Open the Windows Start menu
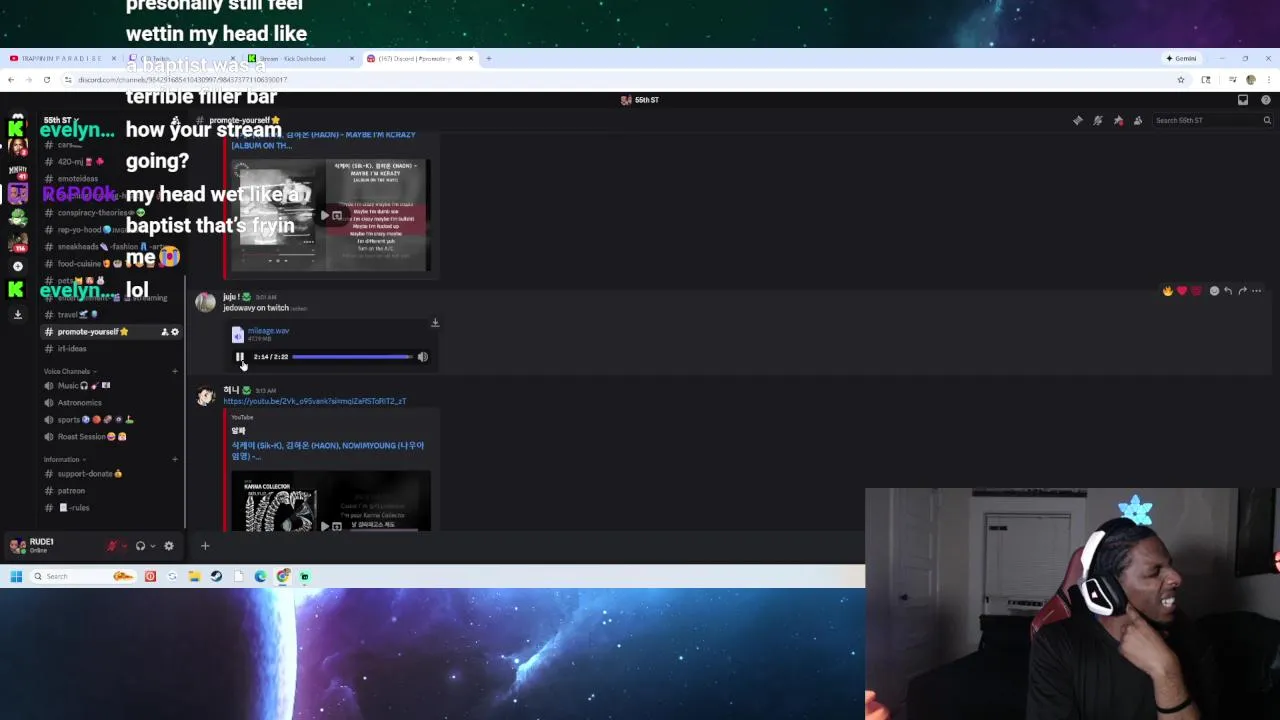The height and width of the screenshot is (720, 1280). pyautogui.click(x=16, y=576)
